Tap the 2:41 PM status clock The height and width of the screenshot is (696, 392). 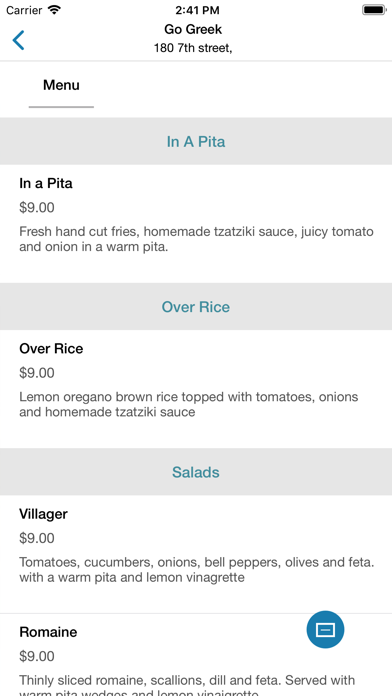pyautogui.click(x=197, y=10)
